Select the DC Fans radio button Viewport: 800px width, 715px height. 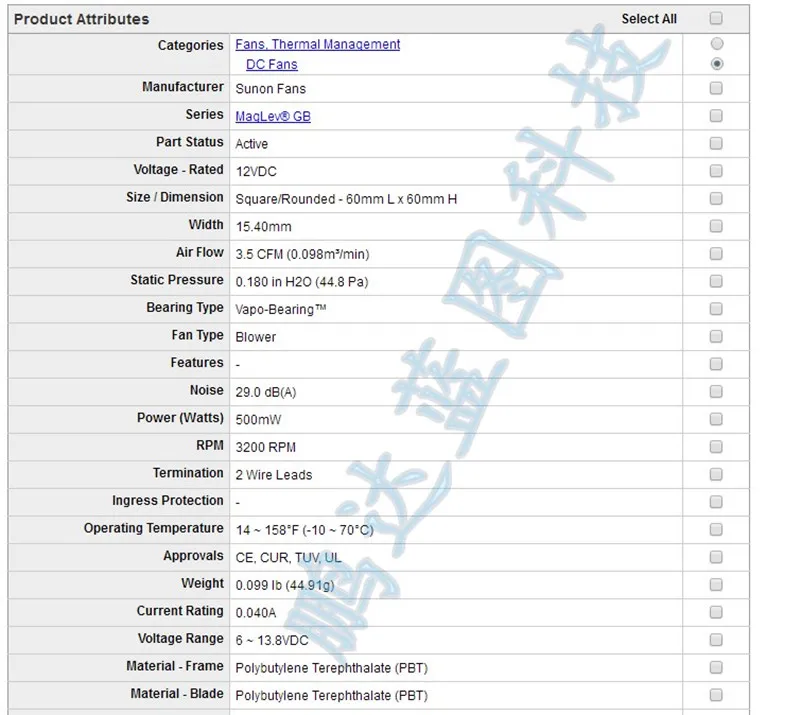(716, 64)
